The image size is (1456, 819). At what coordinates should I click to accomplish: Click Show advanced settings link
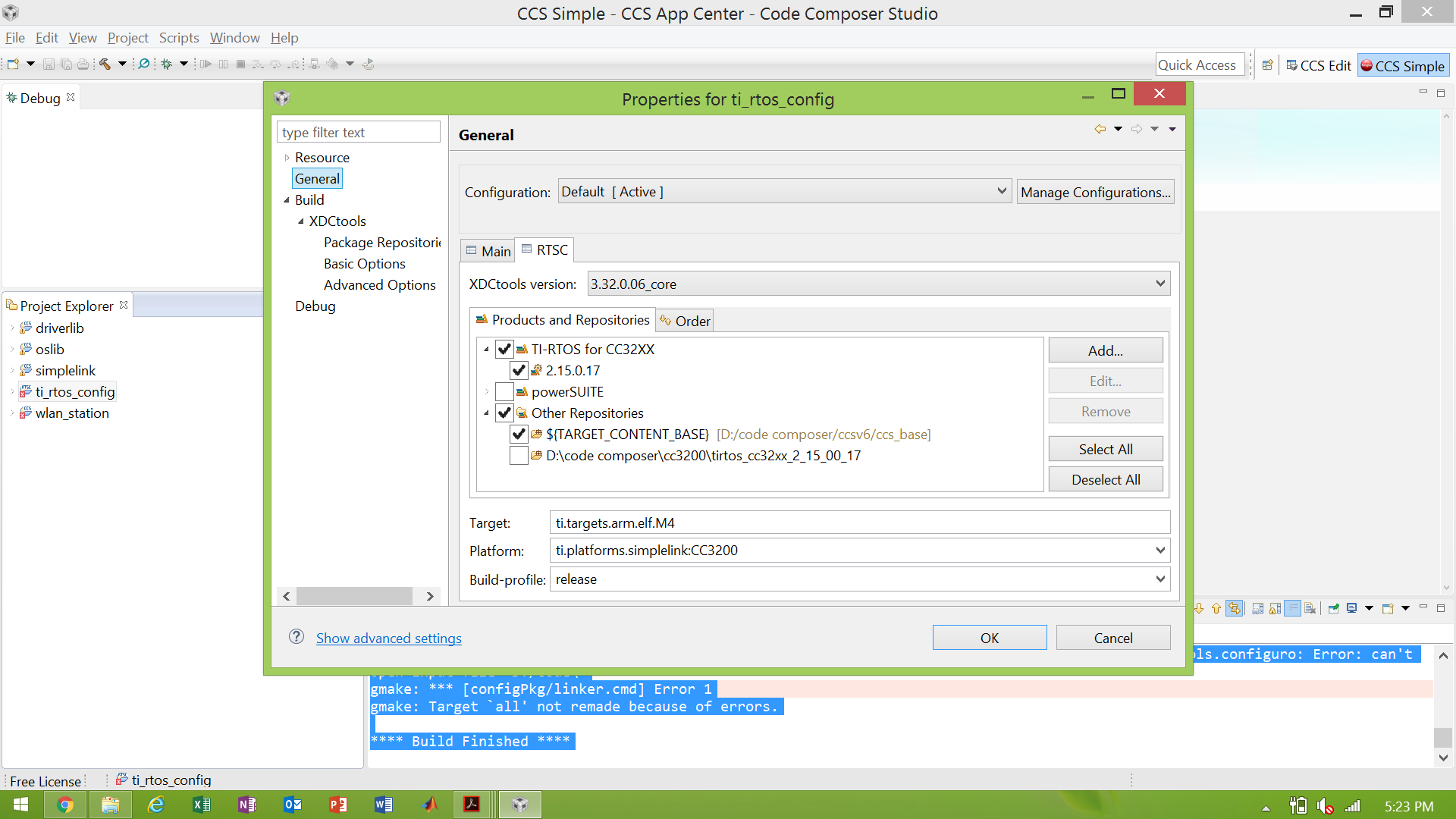(x=388, y=639)
